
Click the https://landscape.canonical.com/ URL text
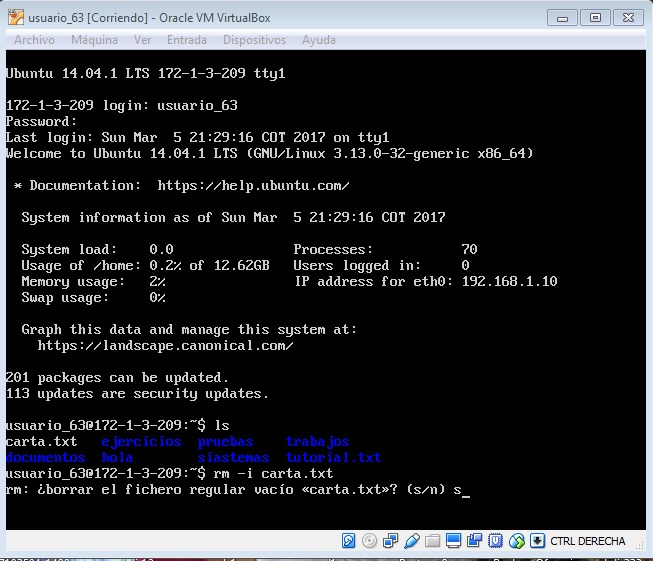coord(165,346)
